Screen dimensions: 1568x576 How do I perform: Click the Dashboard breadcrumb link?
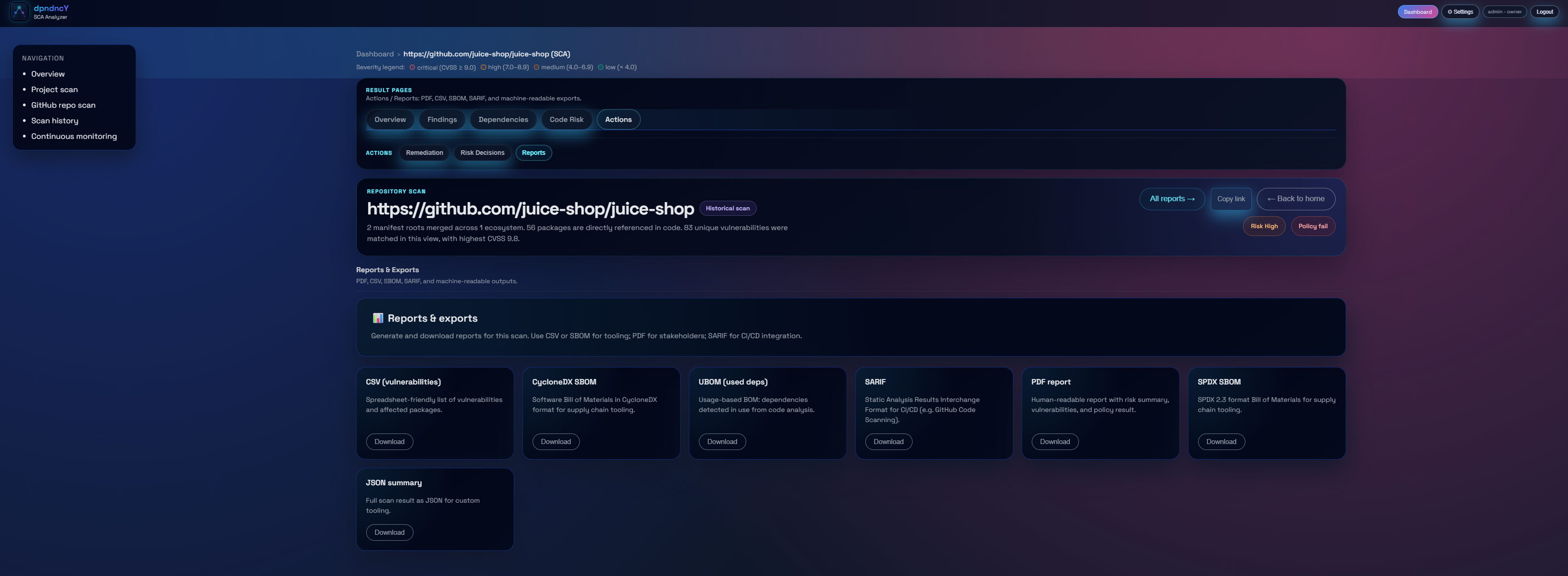point(374,54)
